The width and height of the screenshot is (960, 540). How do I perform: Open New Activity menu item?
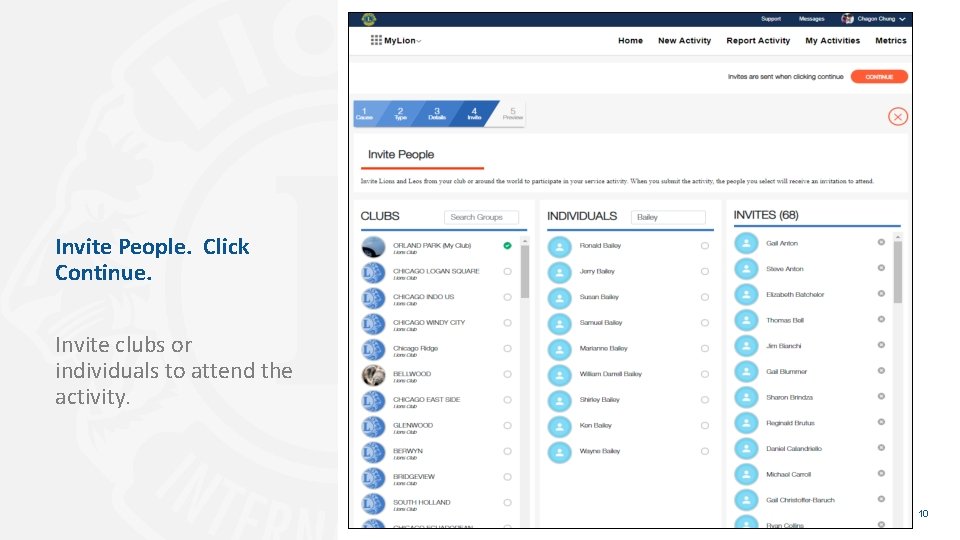pyautogui.click(x=684, y=40)
